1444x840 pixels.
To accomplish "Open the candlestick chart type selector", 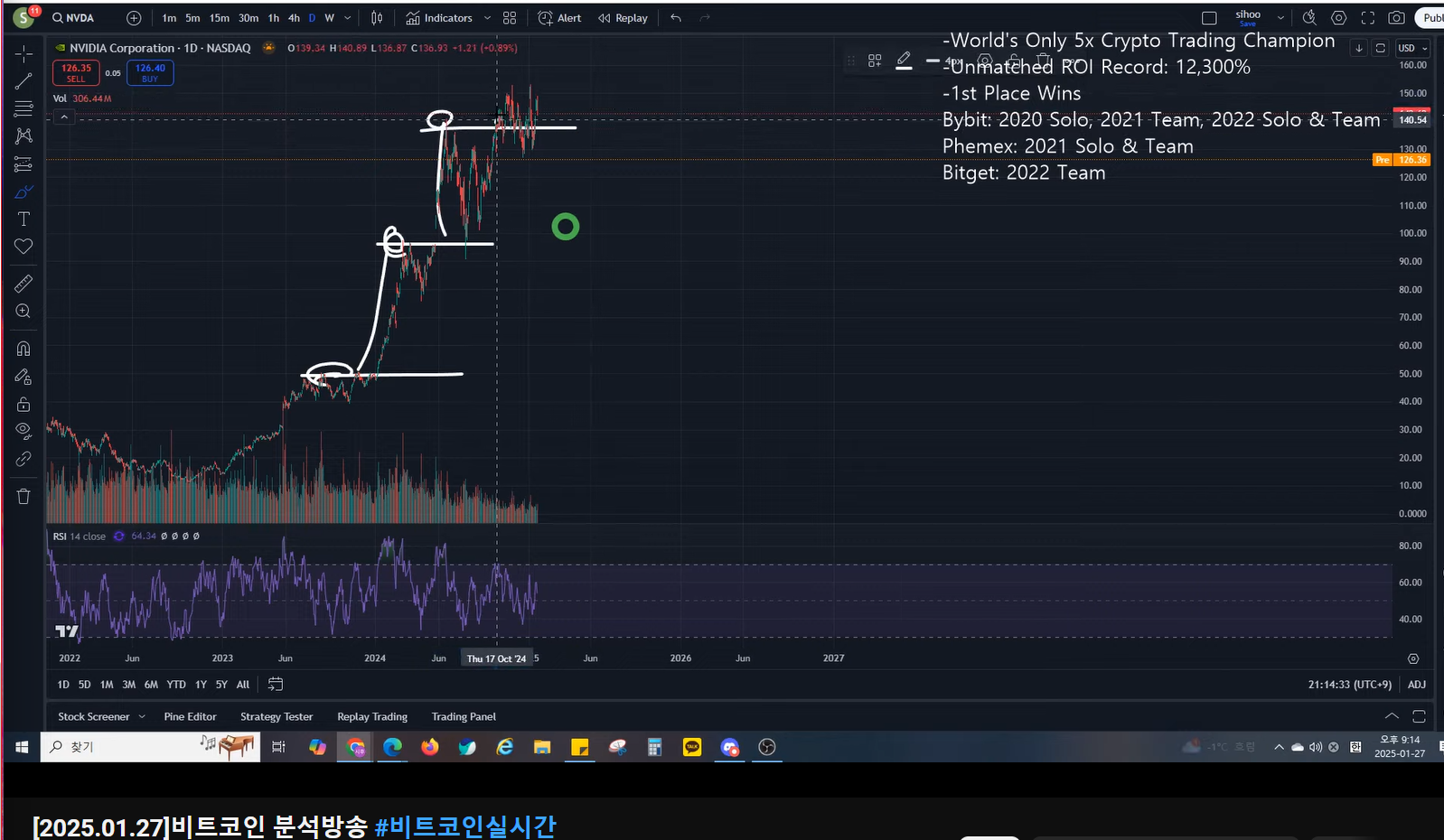I will [x=377, y=18].
